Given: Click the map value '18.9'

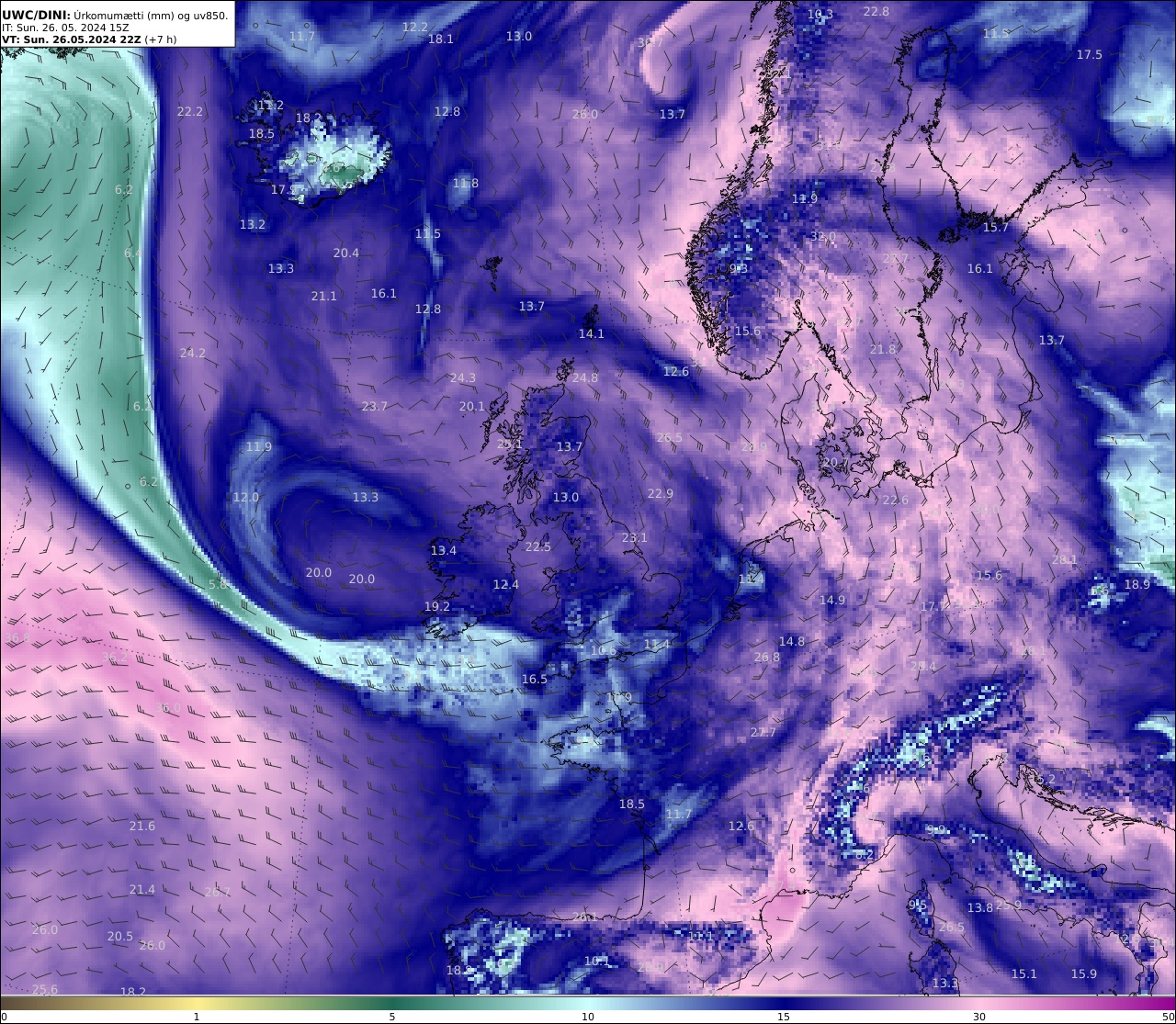Looking at the screenshot, I should 1137,585.
